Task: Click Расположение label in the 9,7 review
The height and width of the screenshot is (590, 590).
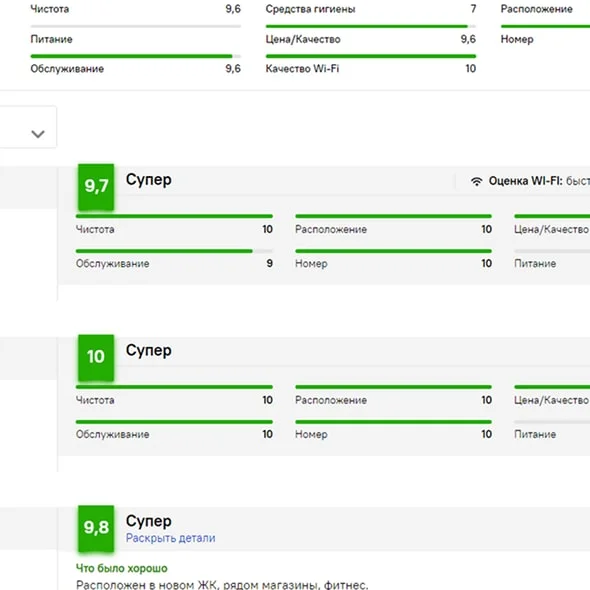Action: [331, 230]
